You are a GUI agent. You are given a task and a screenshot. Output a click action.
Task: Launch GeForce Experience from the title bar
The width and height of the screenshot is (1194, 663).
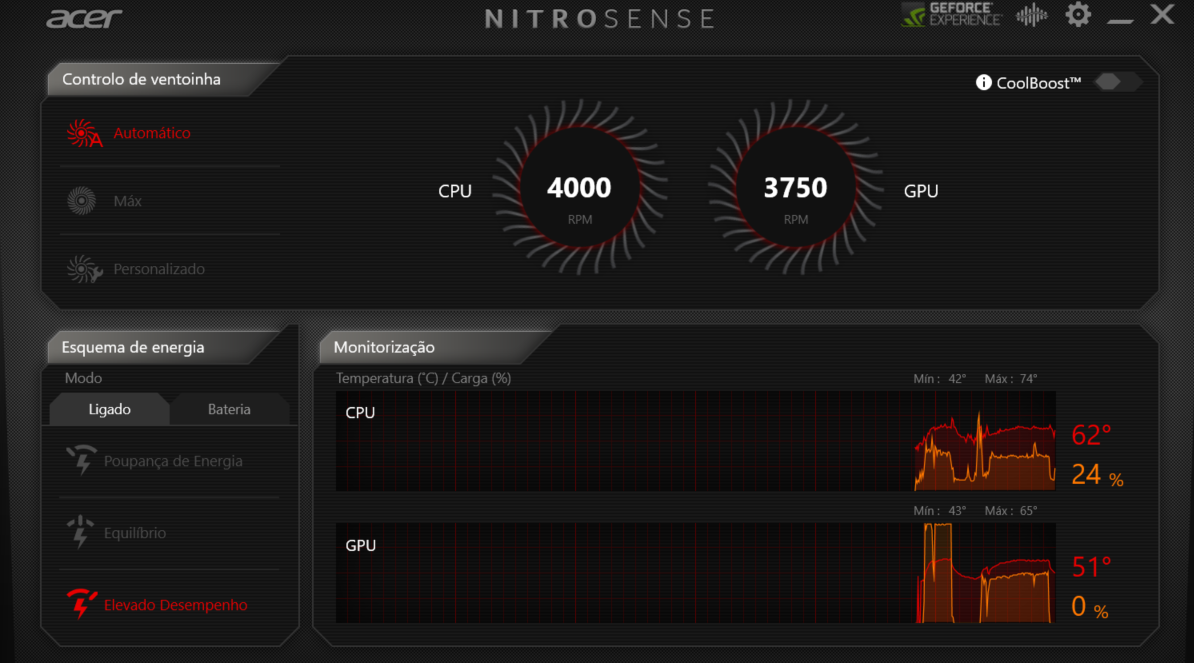pyautogui.click(x=950, y=15)
